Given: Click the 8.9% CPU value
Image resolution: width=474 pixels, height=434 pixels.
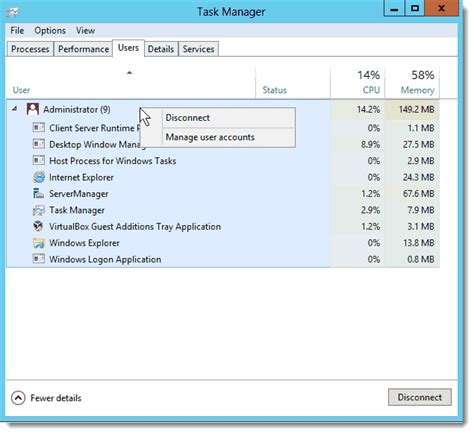Looking at the screenshot, I should click(x=370, y=144).
